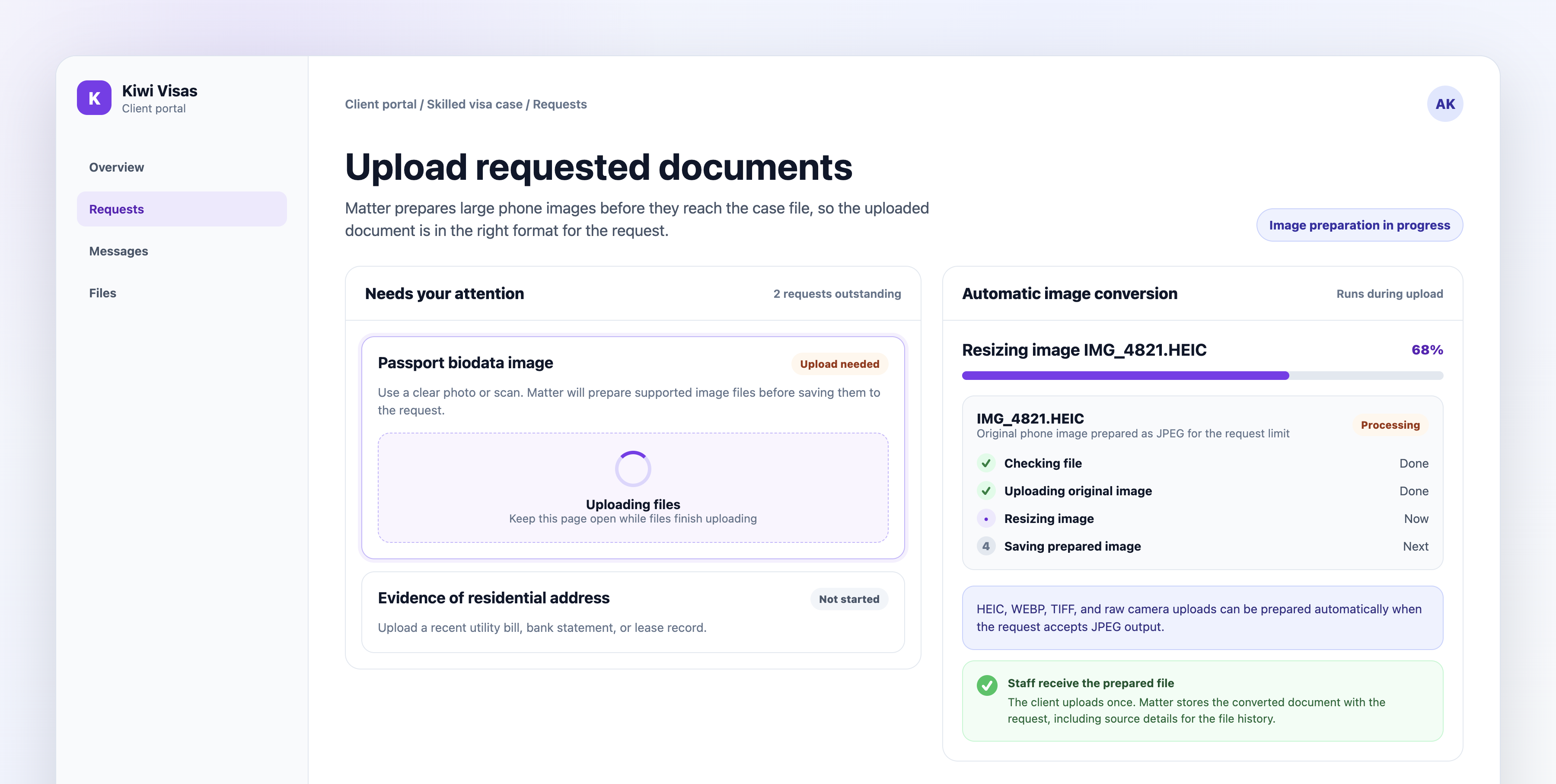
Task: Click the 'Use a clear photo or scan' description
Action: [x=629, y=402]
